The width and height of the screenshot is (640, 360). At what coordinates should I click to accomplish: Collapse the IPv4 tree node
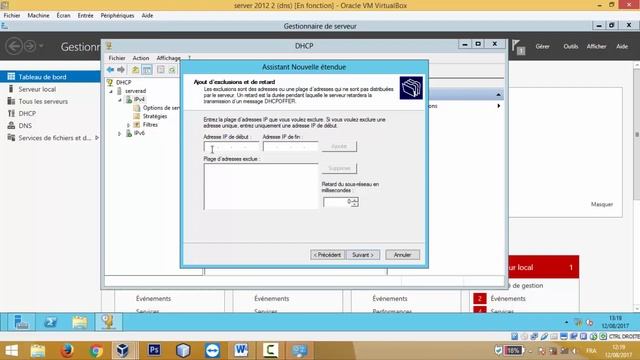[x=120, y=100]
